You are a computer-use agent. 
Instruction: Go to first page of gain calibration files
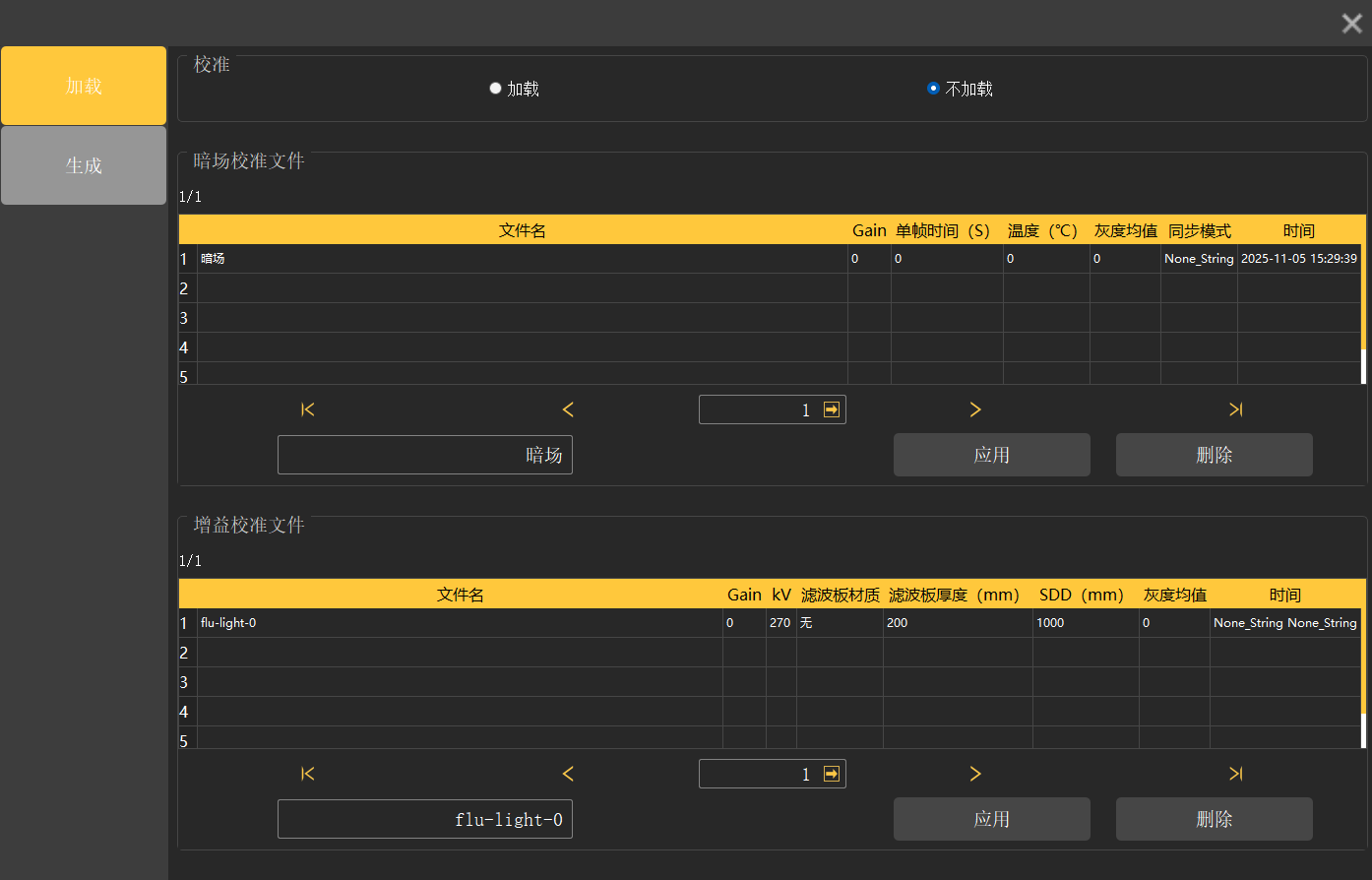click(308, 774)
